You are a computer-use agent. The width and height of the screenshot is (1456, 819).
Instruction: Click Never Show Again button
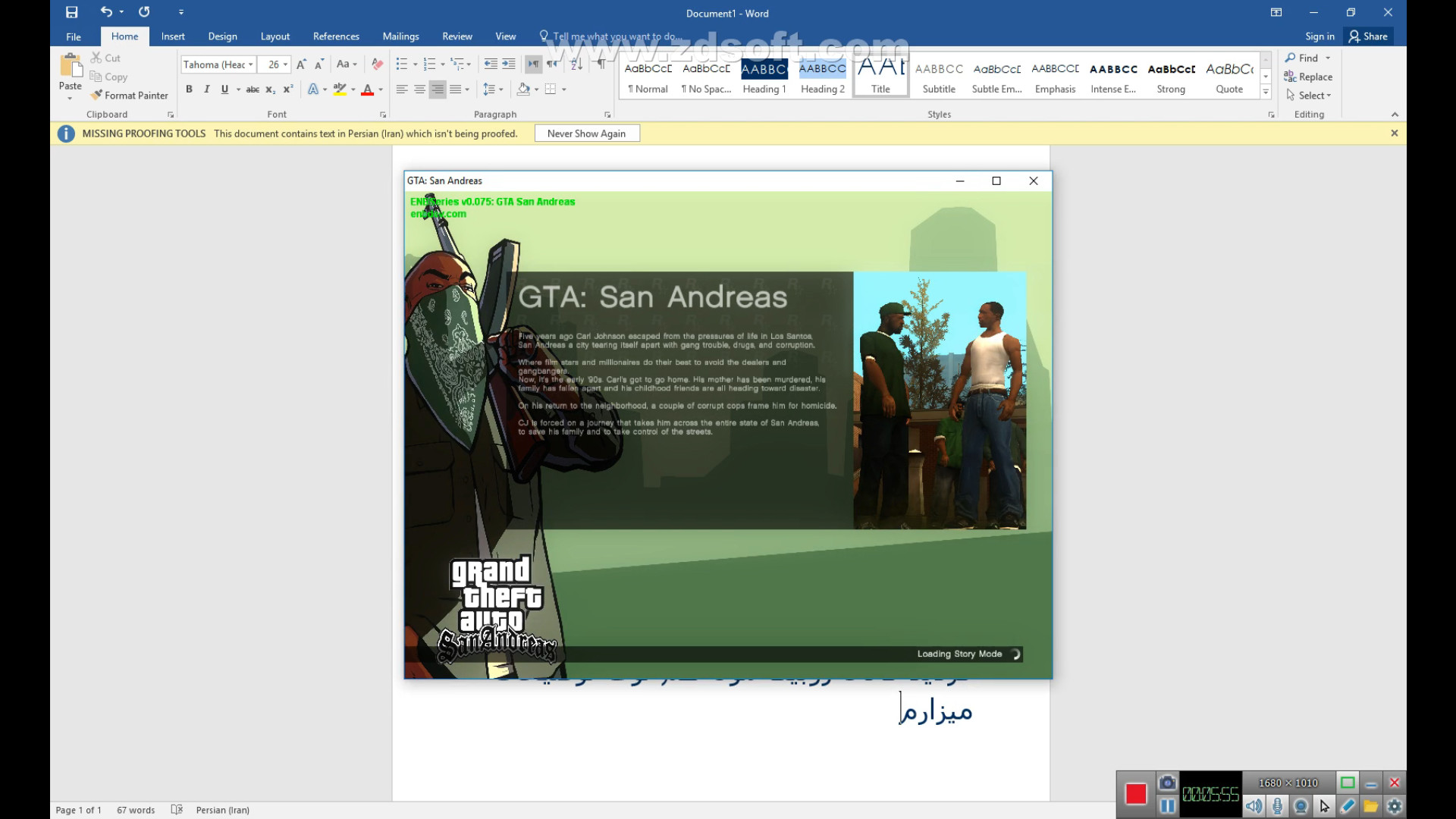coord(587,133)
